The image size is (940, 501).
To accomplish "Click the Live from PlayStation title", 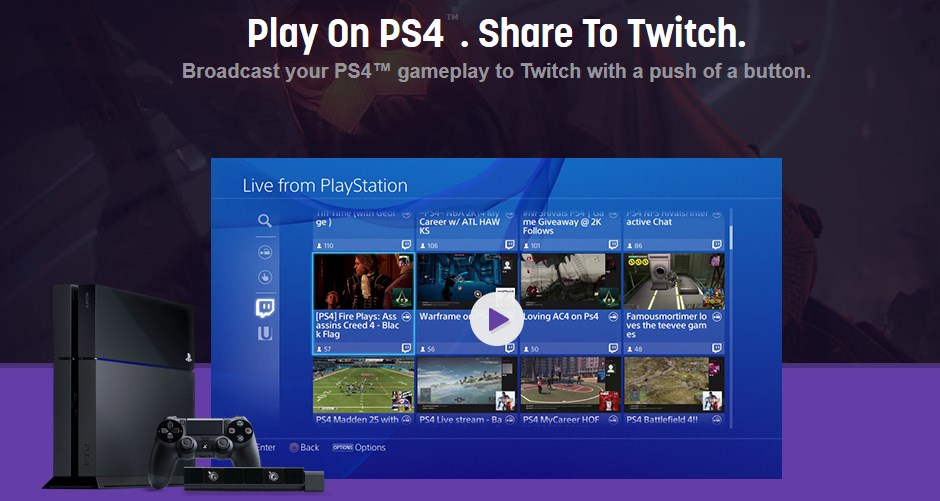I will coord(325,186).
